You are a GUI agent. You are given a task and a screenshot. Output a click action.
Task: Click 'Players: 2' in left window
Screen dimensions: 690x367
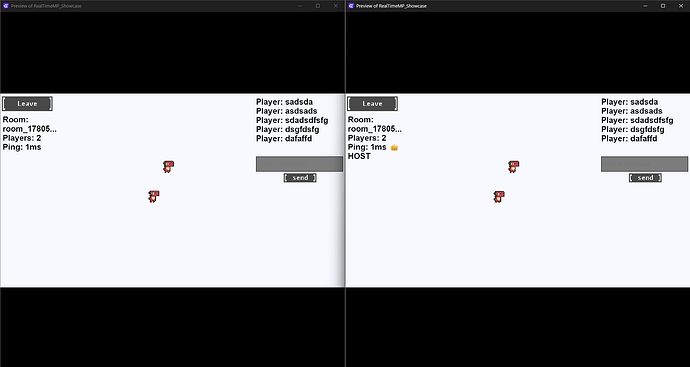coord(22,138)
